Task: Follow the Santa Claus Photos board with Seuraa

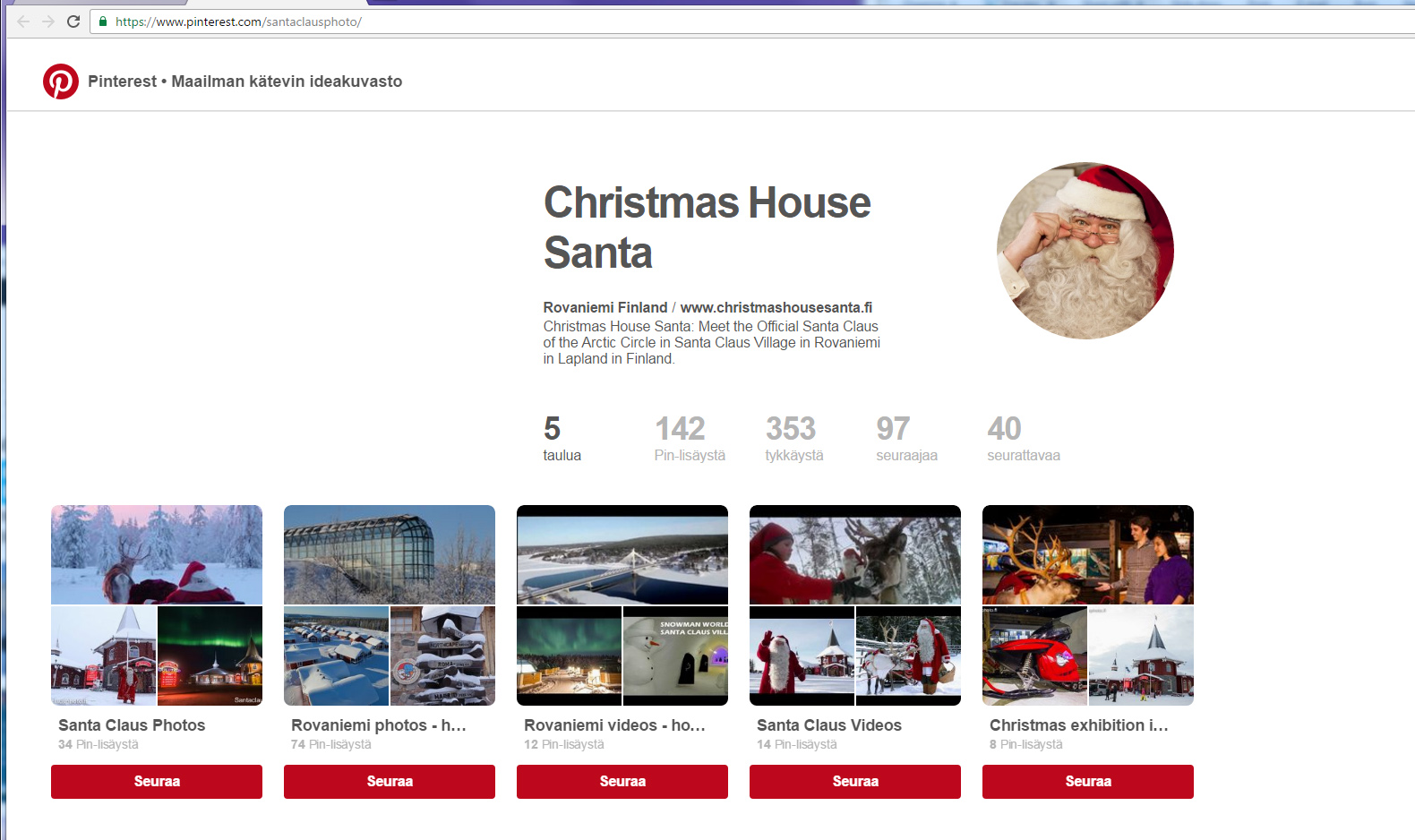Action: click(x=157, y=782)
